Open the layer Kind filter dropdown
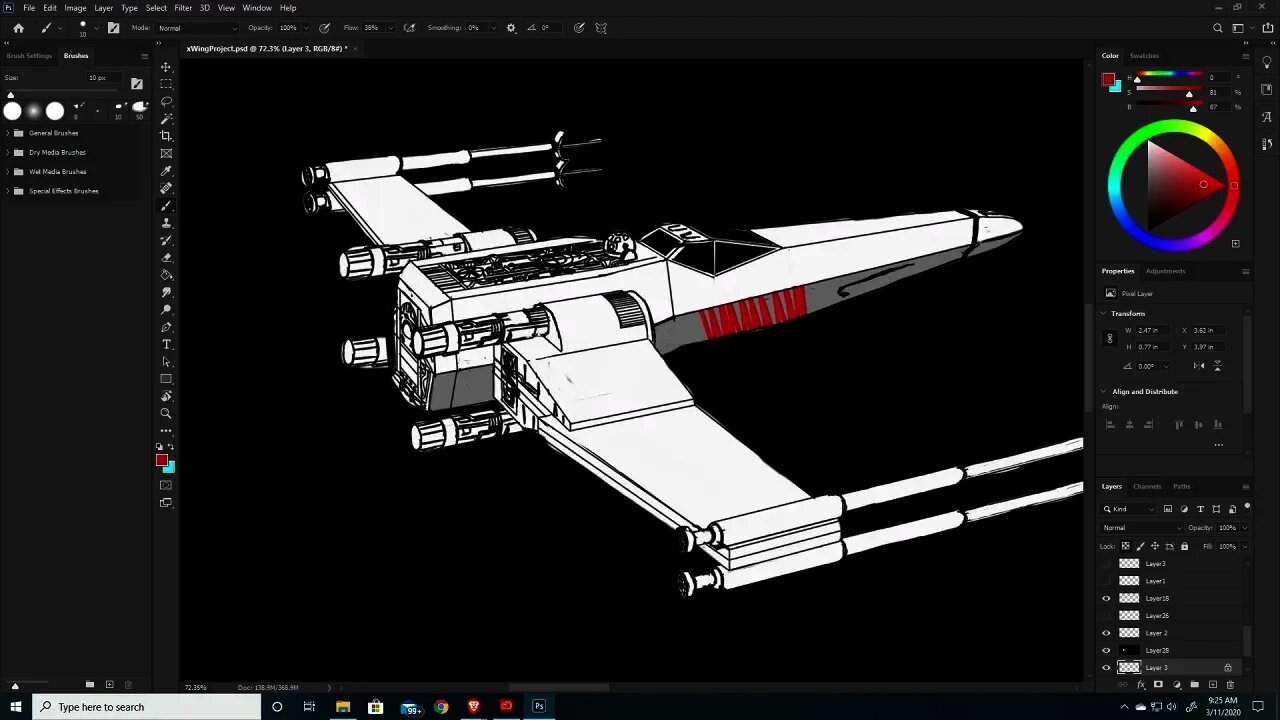This screenshot has width=1280, height=720. point(1129,509)
